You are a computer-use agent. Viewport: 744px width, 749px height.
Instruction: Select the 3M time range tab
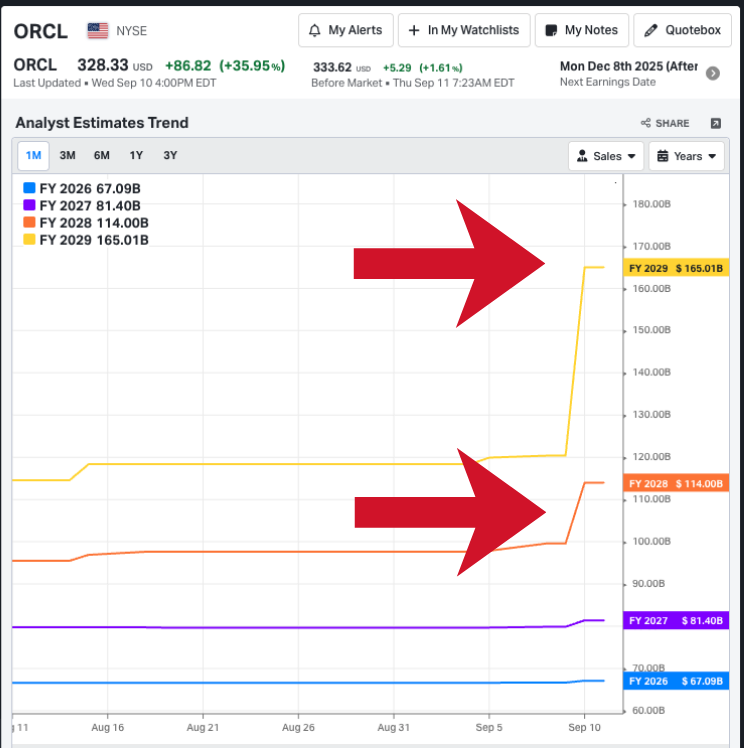point(67,156)
